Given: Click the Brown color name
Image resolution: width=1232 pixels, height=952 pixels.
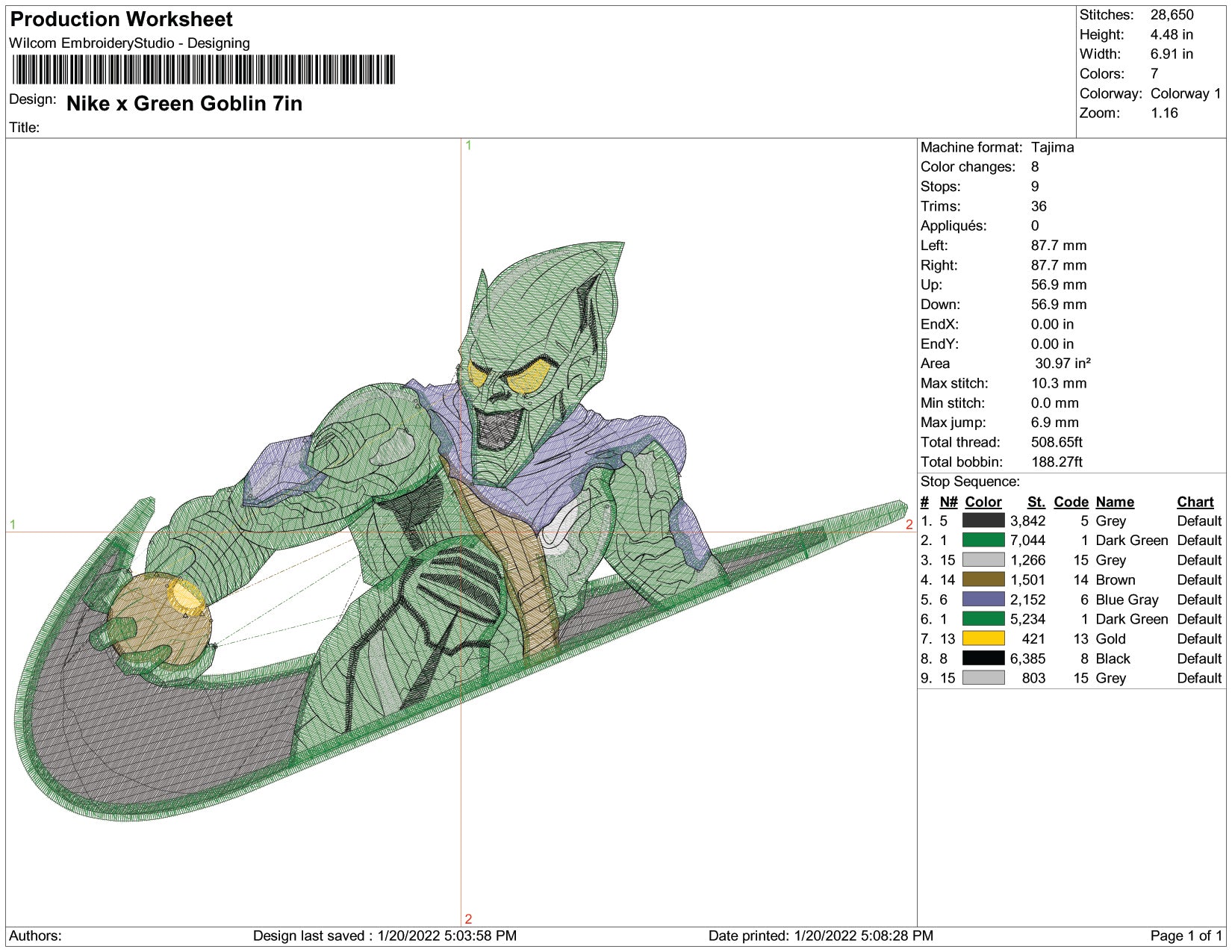Looking at the screenshot, I should pyautogui.click(x=1115, y=579).
